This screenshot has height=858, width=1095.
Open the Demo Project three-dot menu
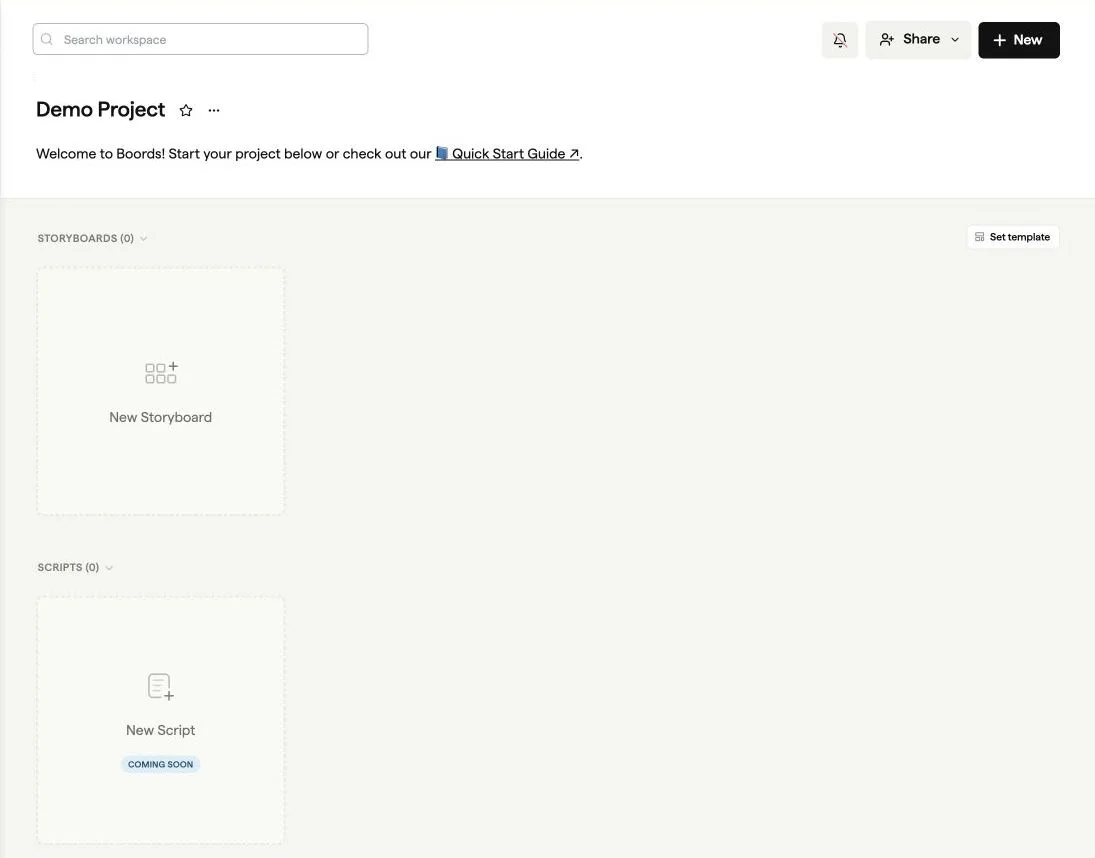(214, 110)
